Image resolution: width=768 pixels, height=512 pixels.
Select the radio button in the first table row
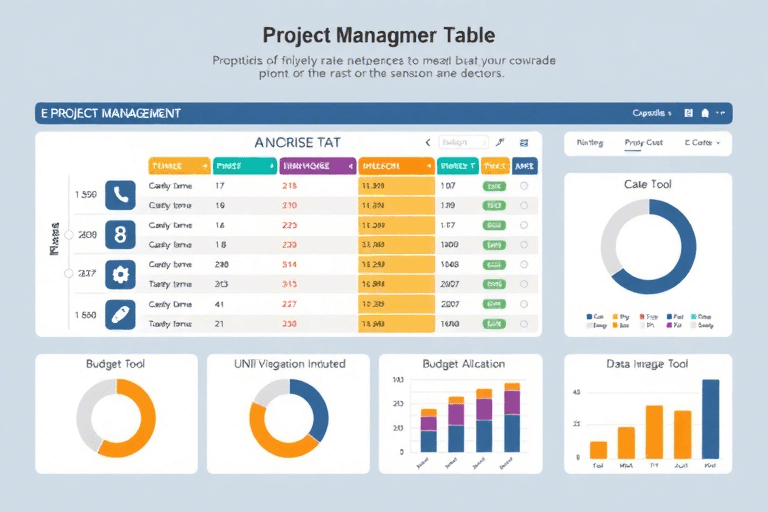(524, 186)
